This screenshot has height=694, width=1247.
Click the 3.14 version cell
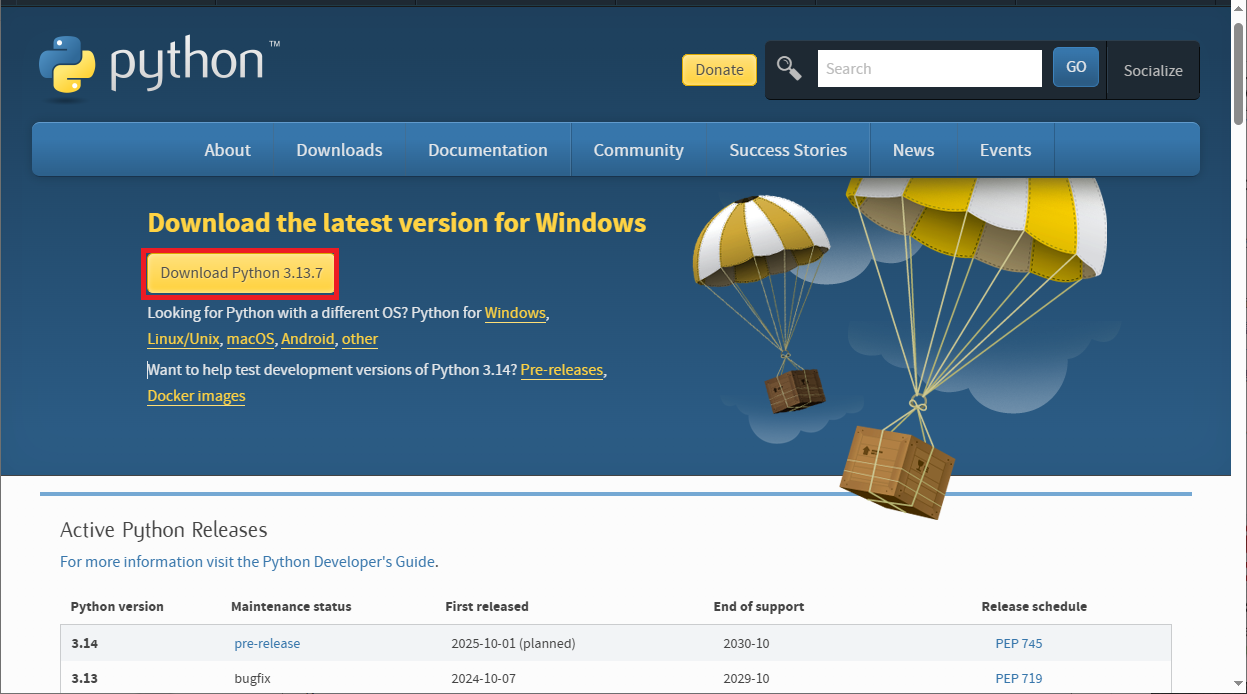pos(85,643)
